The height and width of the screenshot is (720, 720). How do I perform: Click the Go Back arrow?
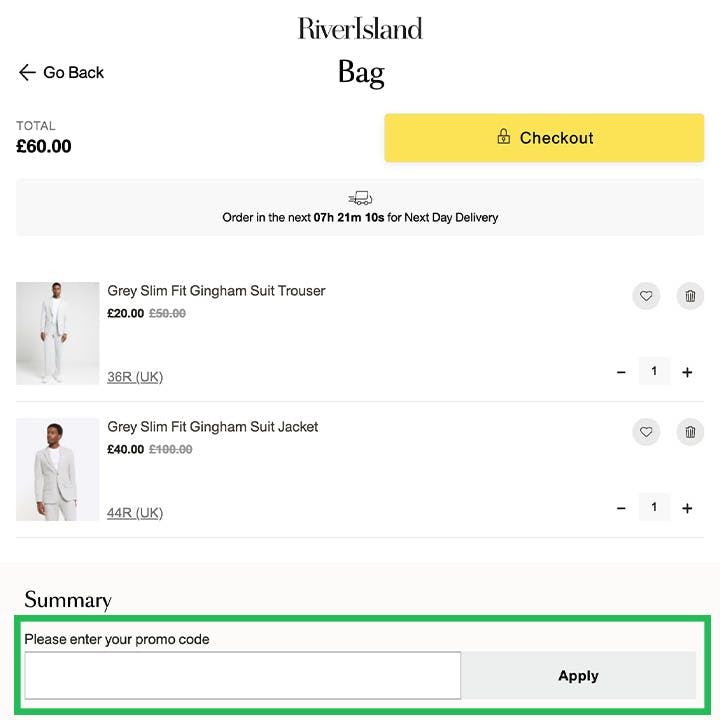(27, 73)
